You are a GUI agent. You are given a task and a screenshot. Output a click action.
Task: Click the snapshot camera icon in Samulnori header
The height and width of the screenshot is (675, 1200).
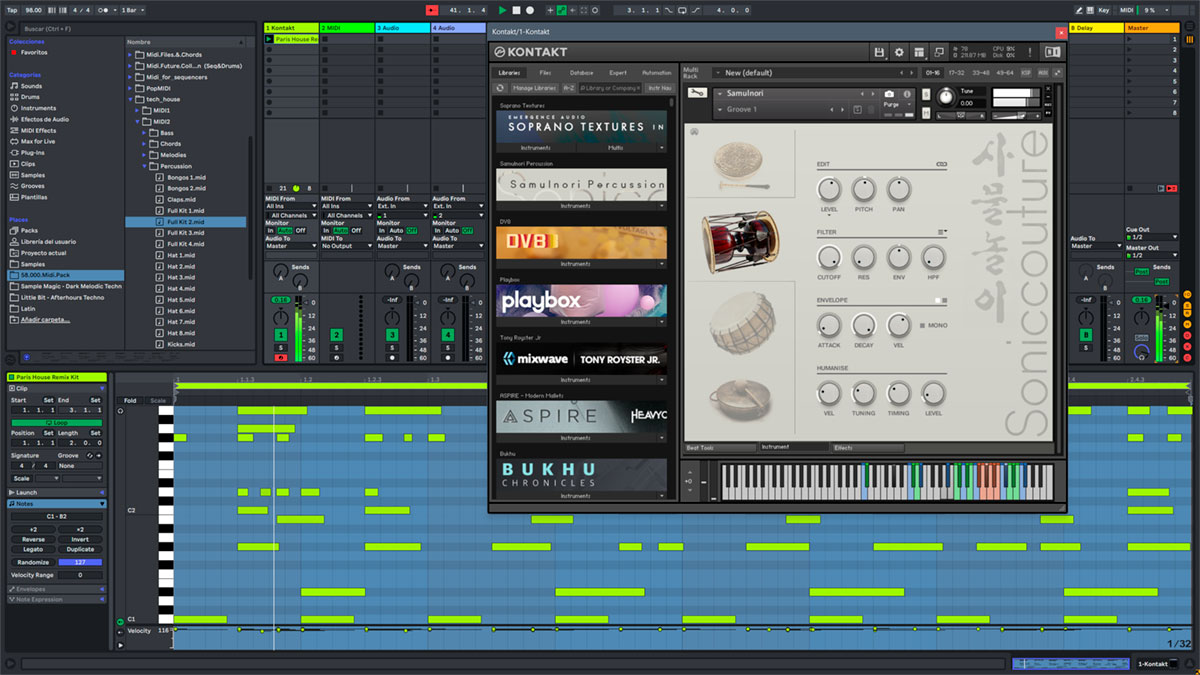(x=889, y=94)
